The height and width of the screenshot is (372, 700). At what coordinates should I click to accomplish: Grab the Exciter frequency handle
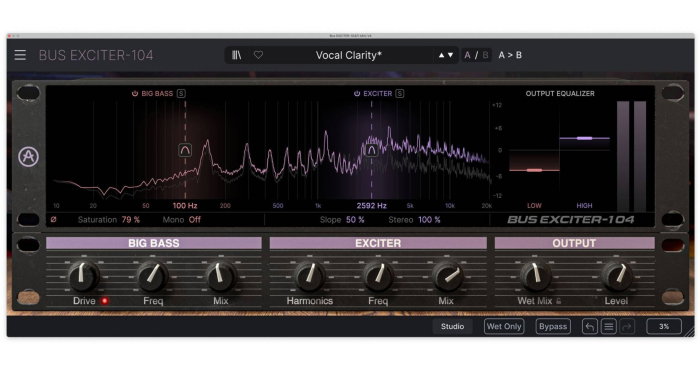tap(371, 150)
